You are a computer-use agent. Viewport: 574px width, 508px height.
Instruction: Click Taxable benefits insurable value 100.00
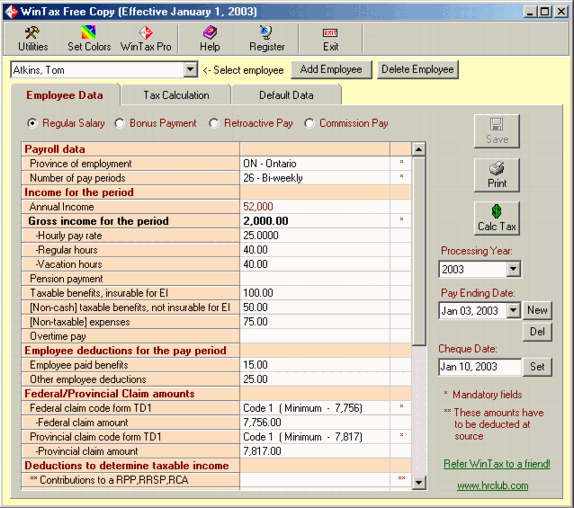coord(315,293)
